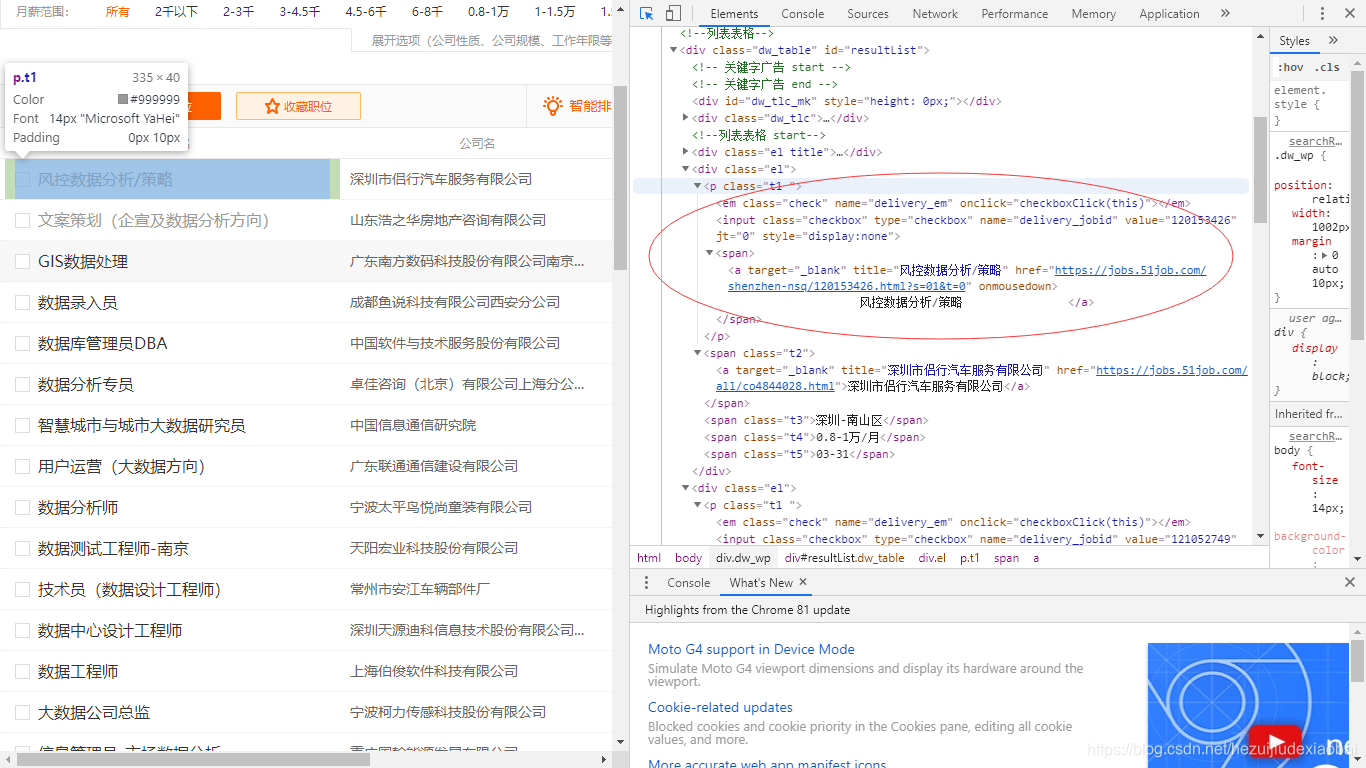Activate the element inspector cursor icon
Viewport: 1366px width, 768px height.
coord(647,14)
